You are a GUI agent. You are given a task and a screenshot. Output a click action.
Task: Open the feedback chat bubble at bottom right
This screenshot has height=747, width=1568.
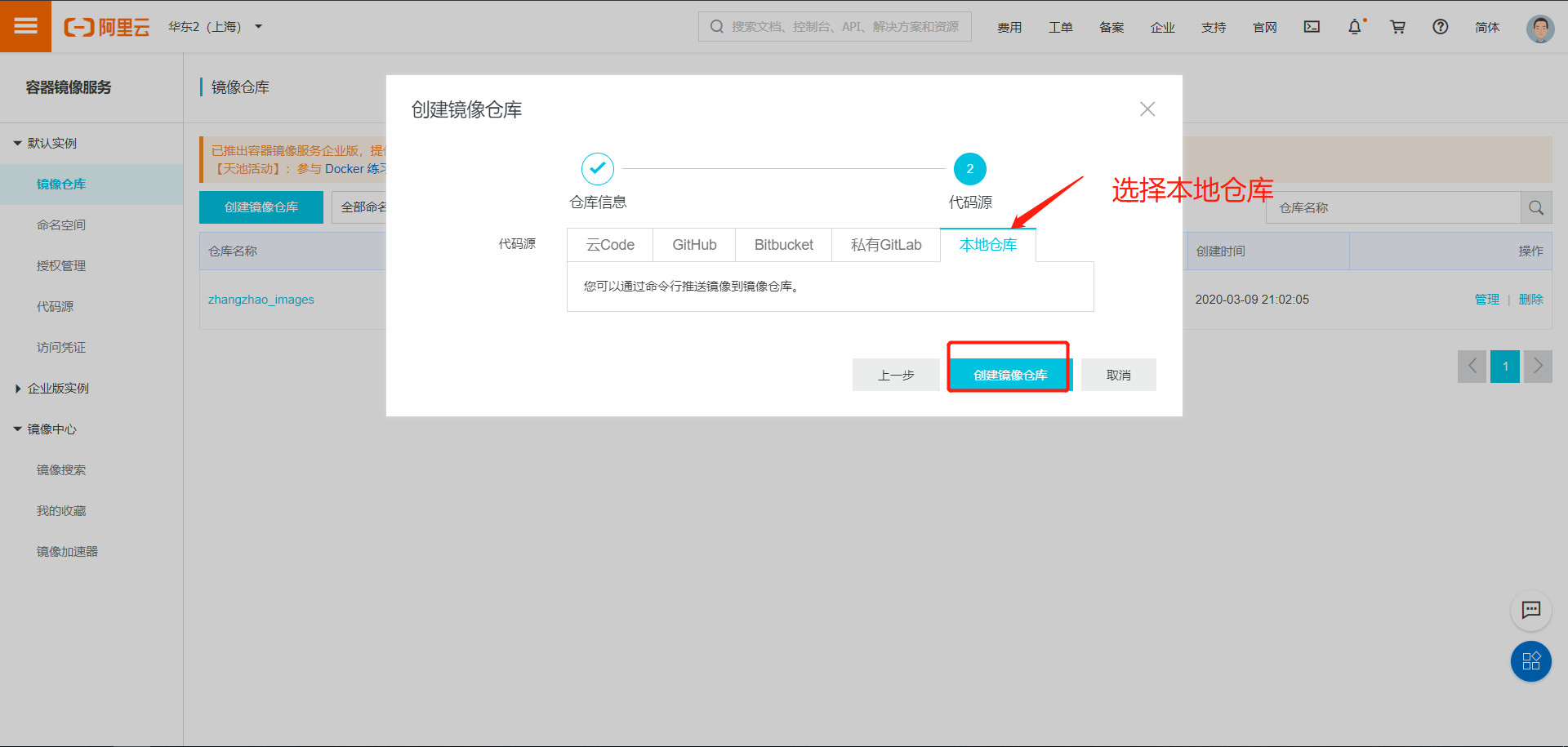click(x=1530, y=611)
